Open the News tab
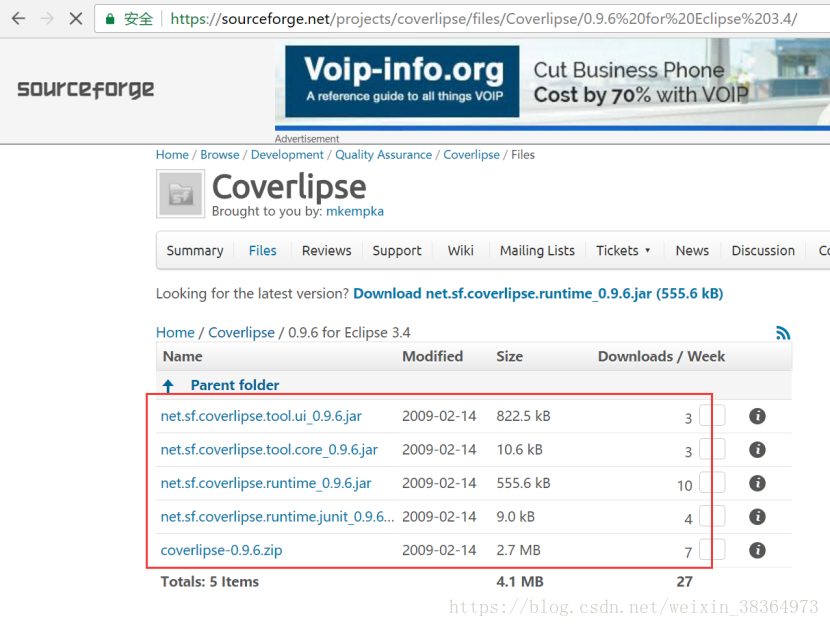The image size is (830, 627). (x=692, y=250)
